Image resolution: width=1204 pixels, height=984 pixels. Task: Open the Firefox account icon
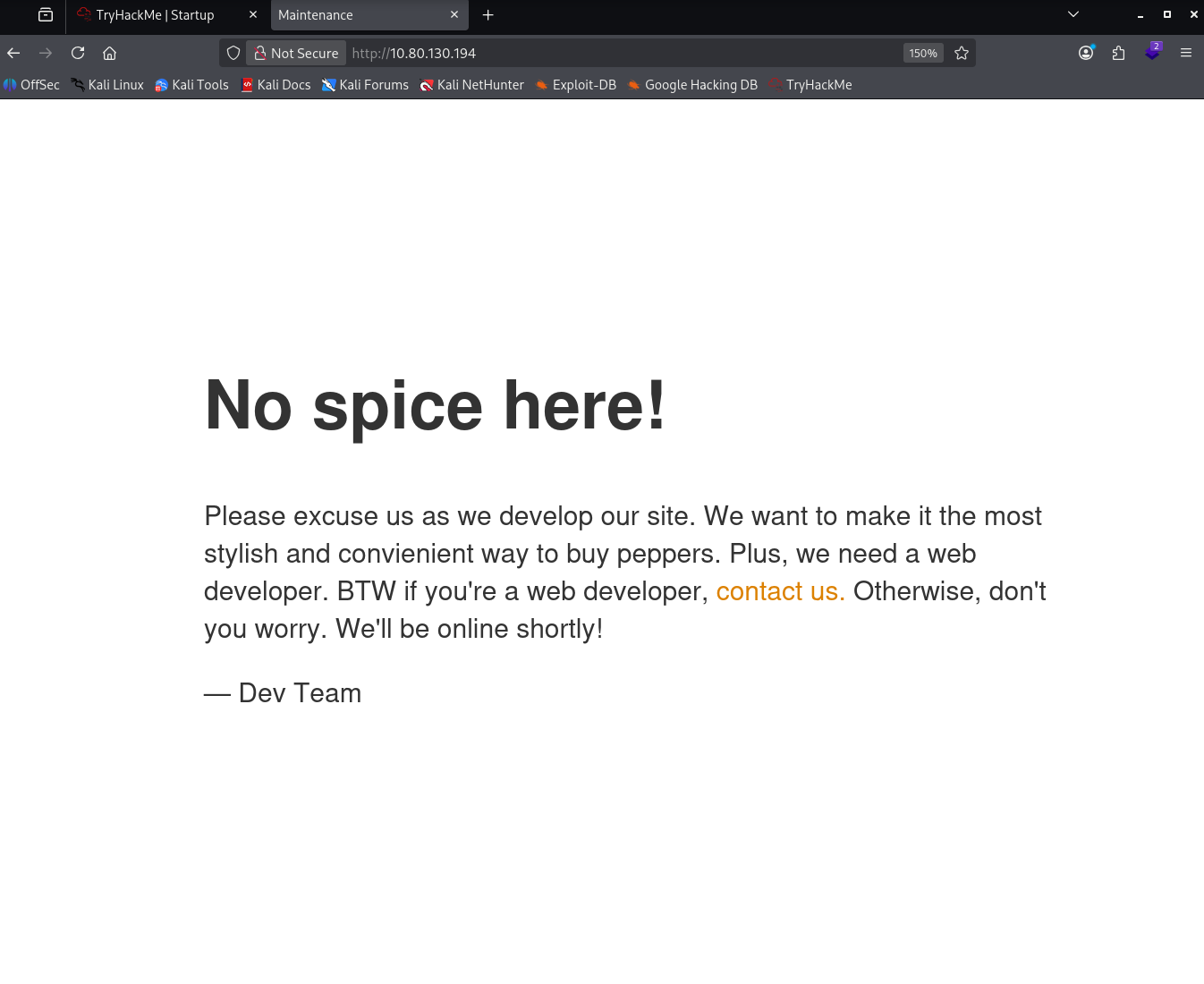coord(1086,53)
